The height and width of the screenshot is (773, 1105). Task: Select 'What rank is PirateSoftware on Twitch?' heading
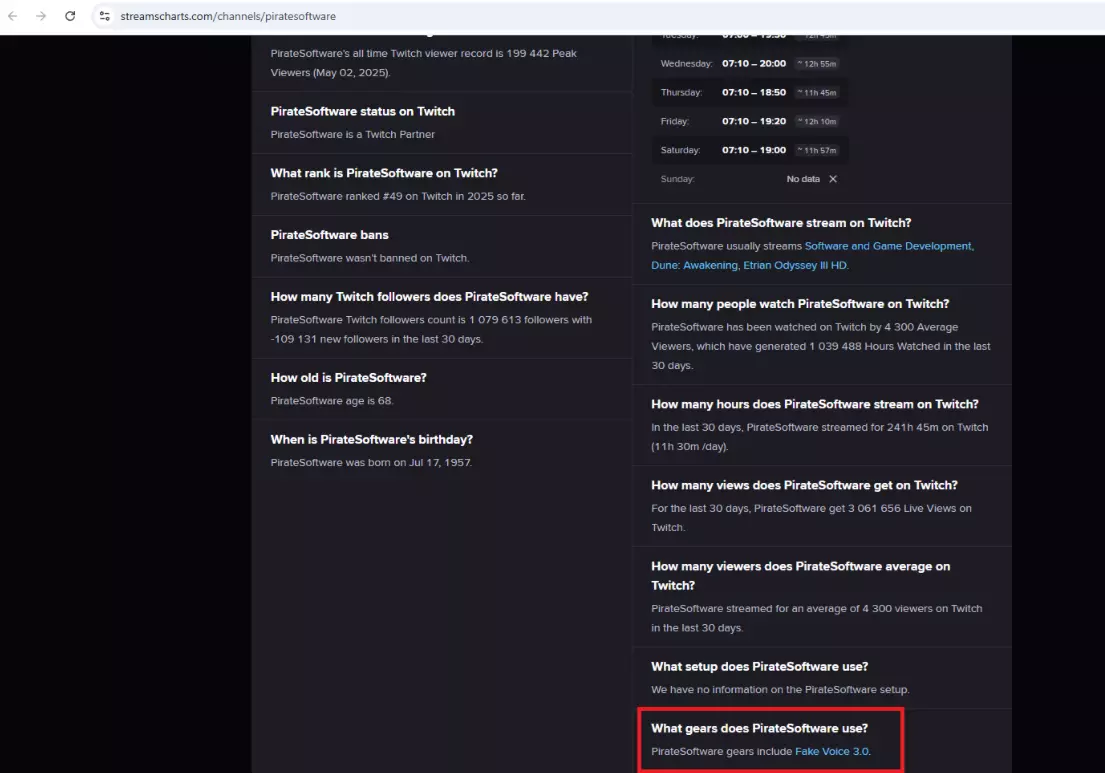coord(384,173)
